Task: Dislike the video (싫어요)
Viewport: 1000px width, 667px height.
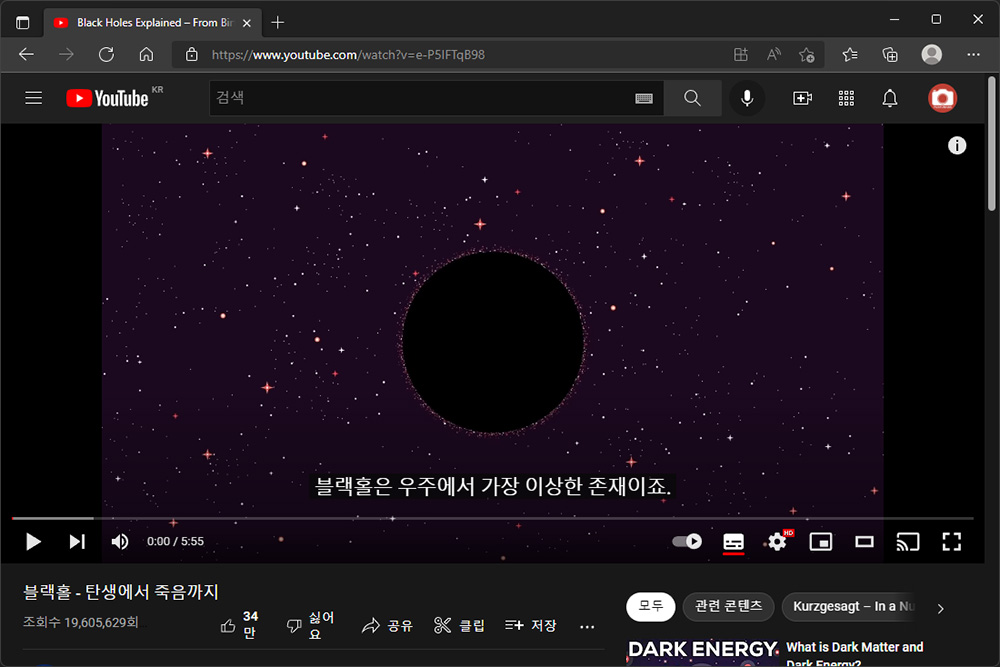Action: (x=311, y=625)
